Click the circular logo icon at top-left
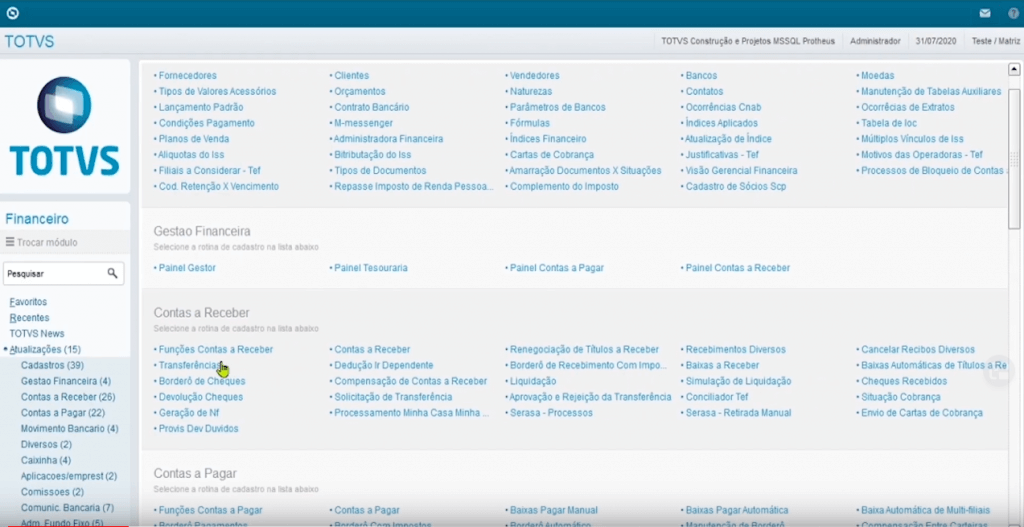The height and width of the screenshot is (527, 1024). (x=12, y=14)
